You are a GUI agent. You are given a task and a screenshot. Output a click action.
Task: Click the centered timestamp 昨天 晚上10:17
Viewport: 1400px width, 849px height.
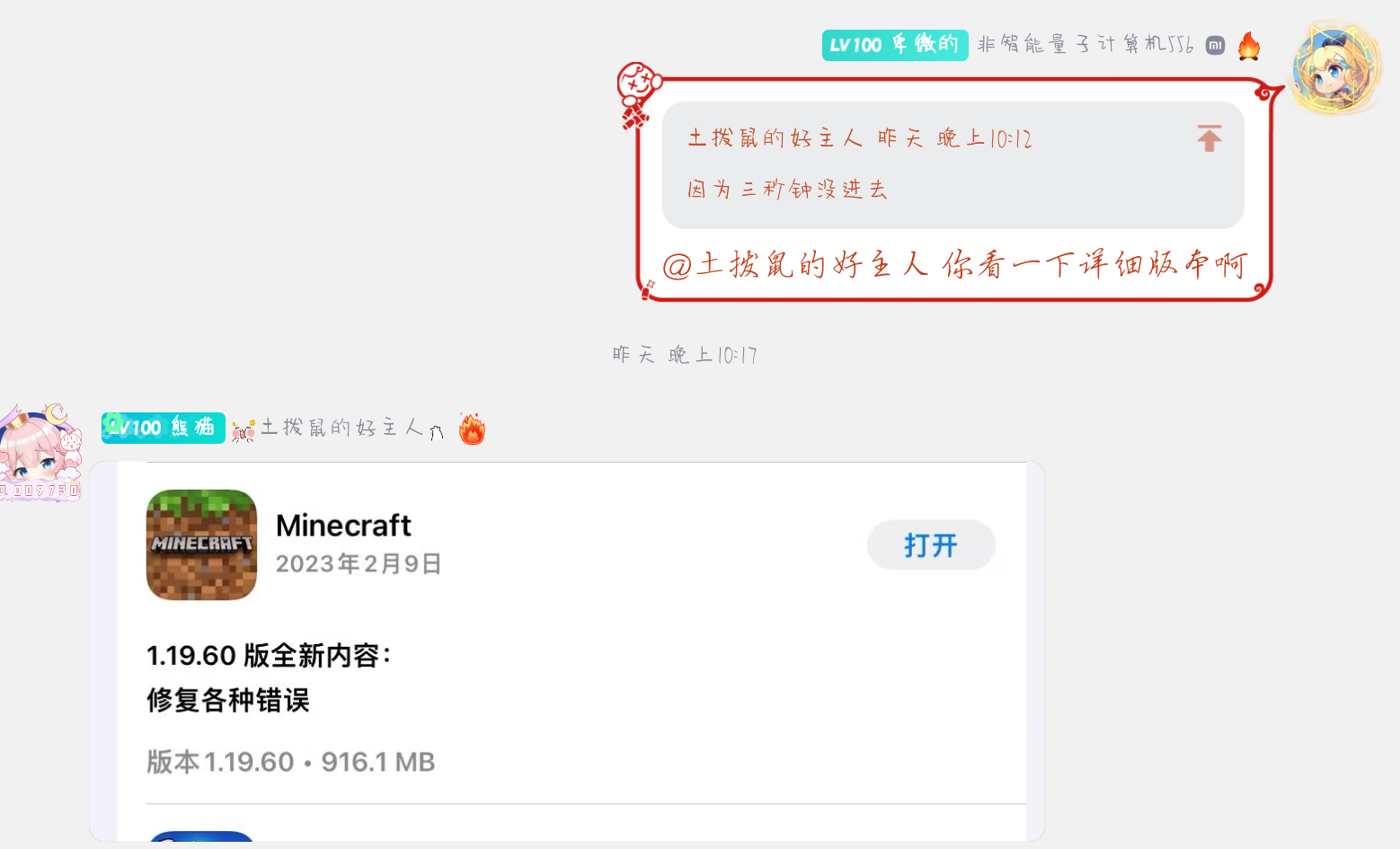[685, 355]
